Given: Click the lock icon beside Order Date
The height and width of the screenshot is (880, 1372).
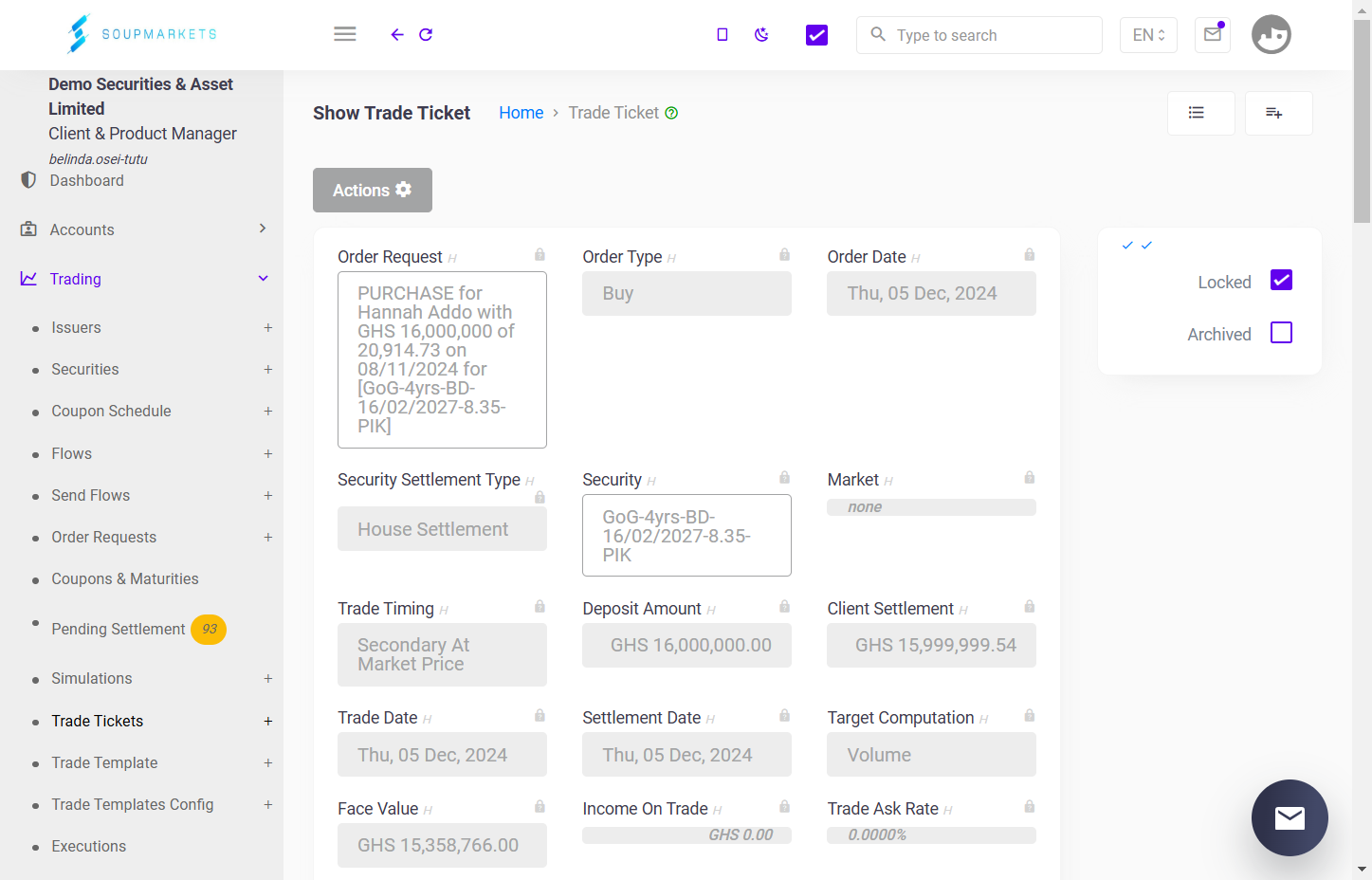Looking at the screenshot, I should 1030,254.
